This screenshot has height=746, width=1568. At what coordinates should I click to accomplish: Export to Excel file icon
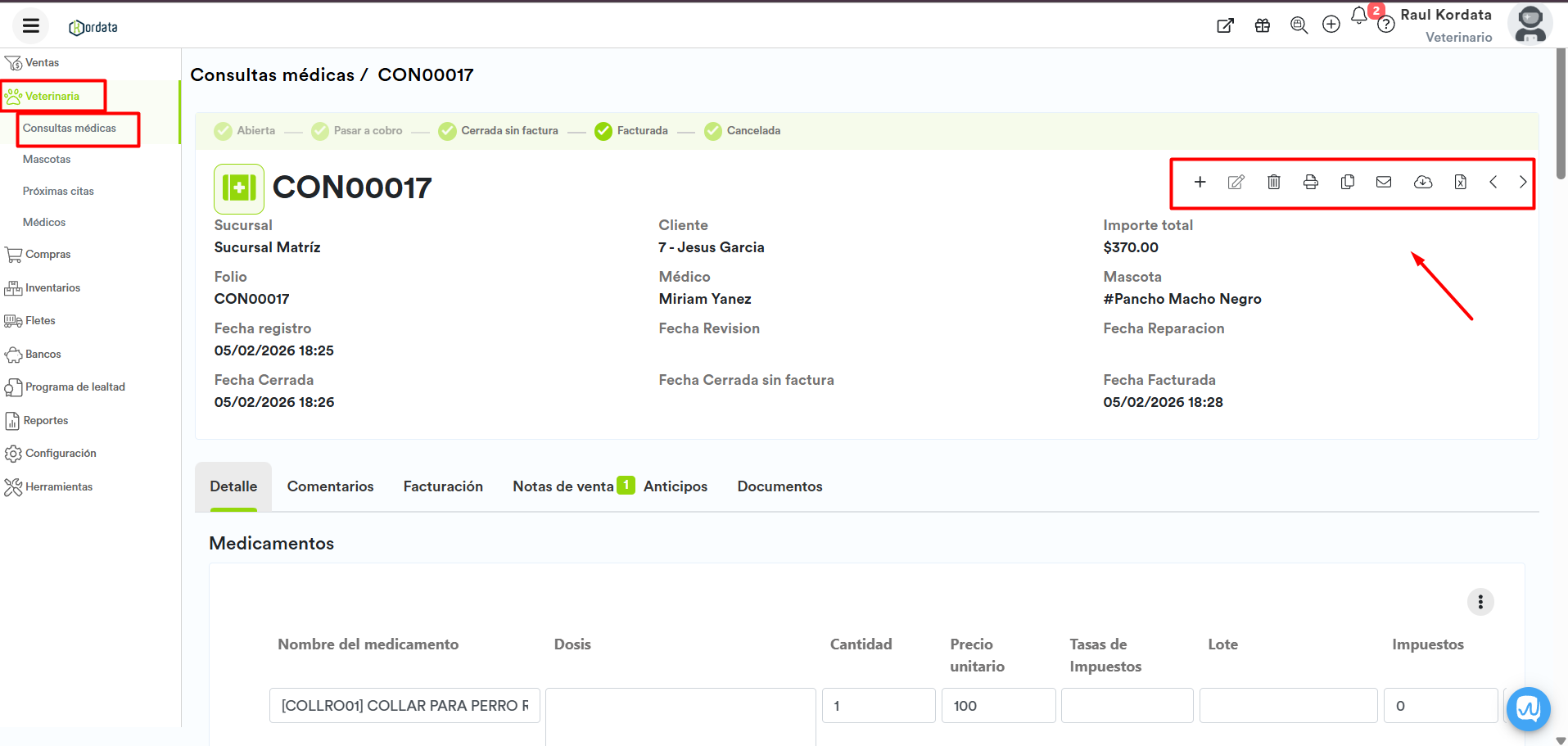click(1460, 182)
